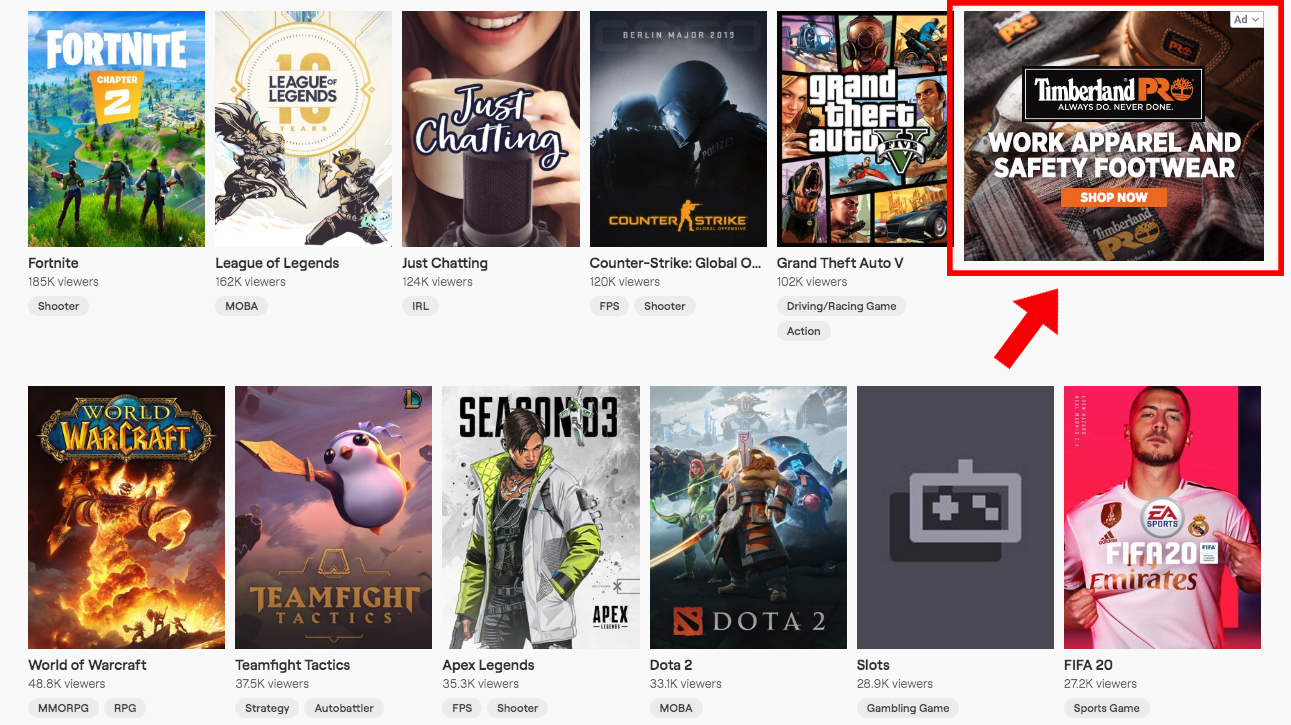This screenshot has height=725, width=1291.
Task: Click the 120K viewers text
Action: [x=625, y=282]
